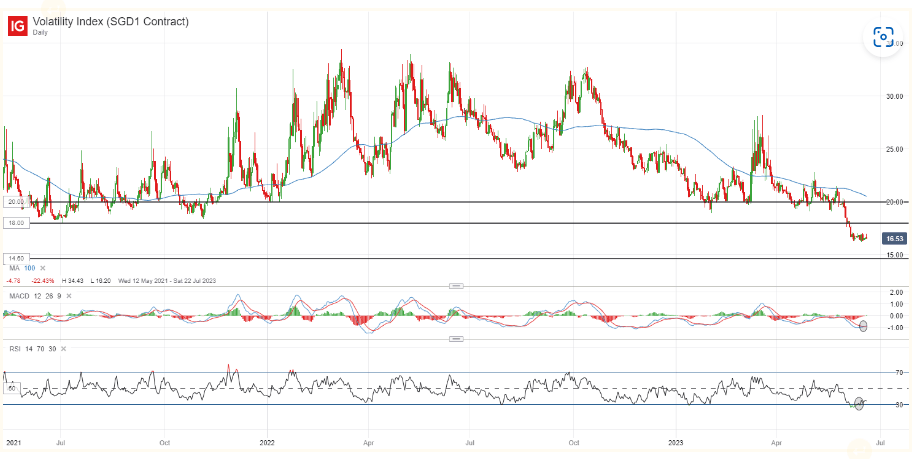Grab the resize handle above MACD panel

456,286
